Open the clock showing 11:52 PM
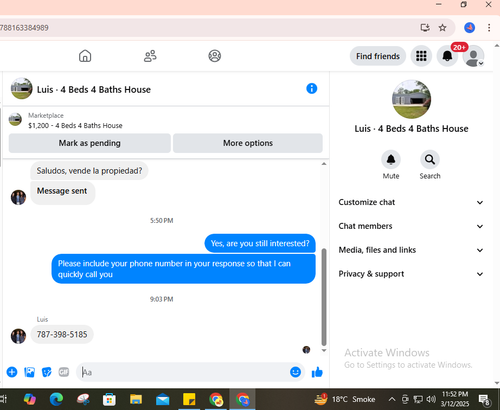Screen dimensions: 500x410 tap(455, 399)
